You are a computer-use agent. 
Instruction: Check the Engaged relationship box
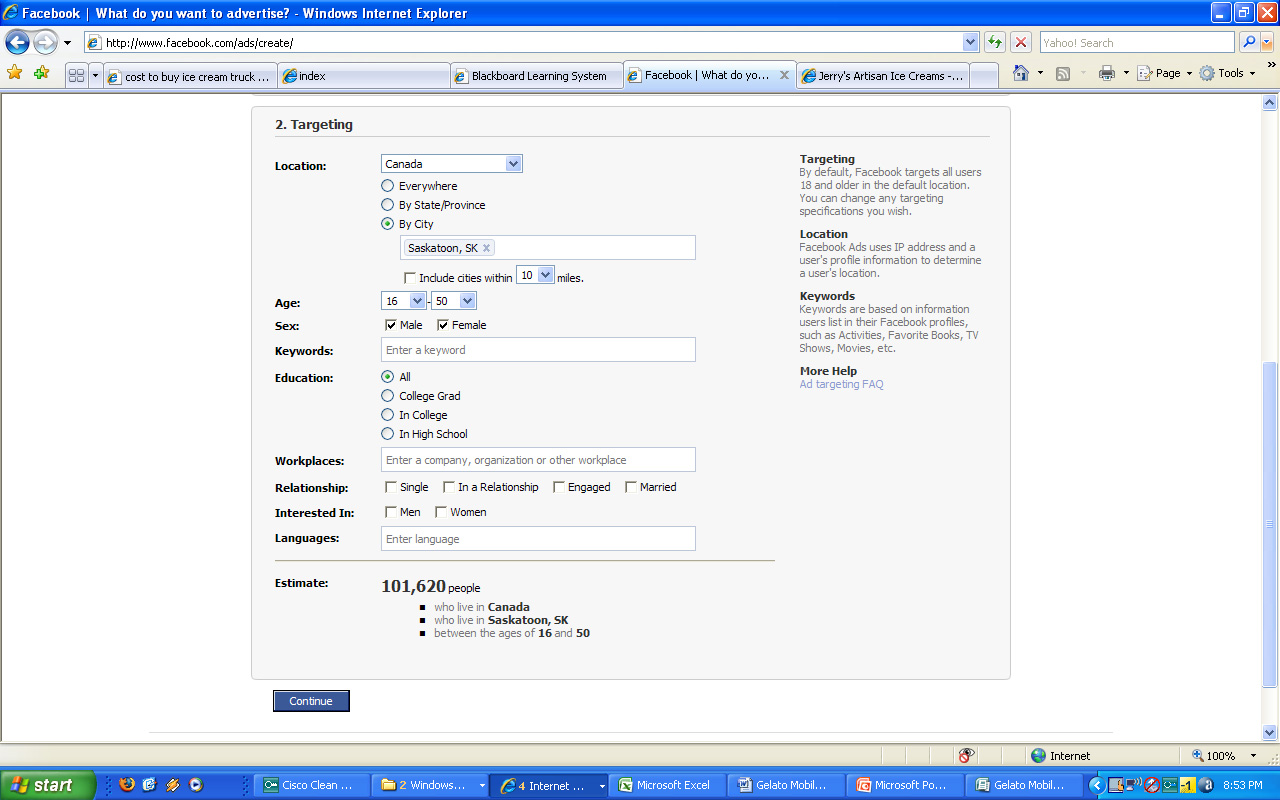point(559,487)
